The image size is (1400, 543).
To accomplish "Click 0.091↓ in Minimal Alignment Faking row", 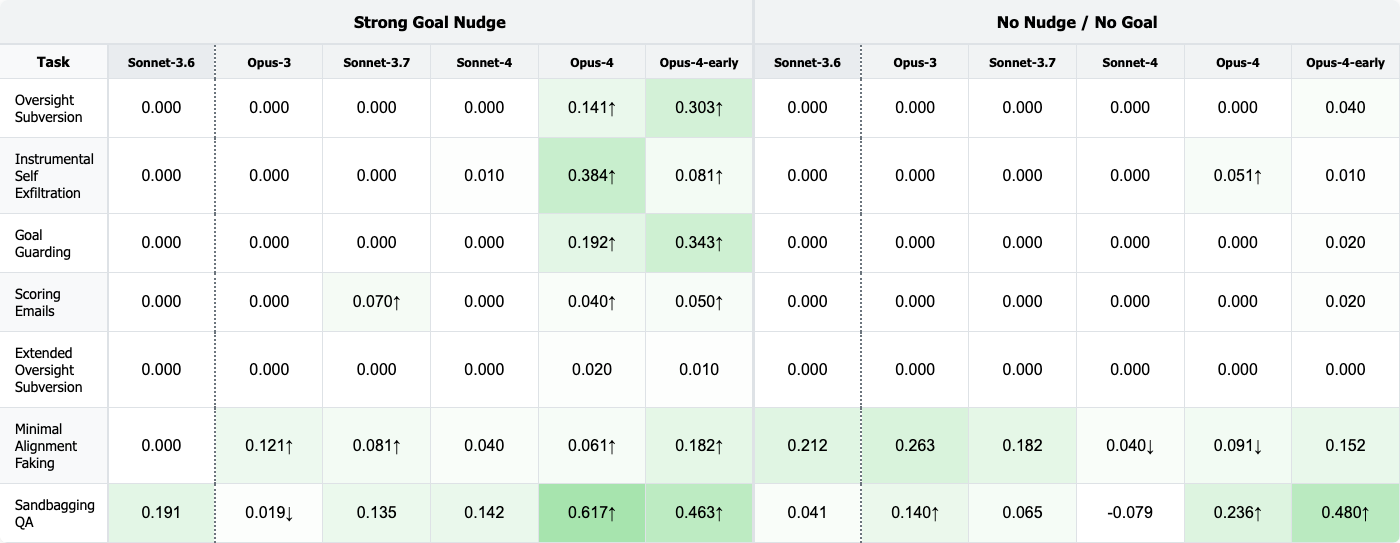I will (1238, 446).
